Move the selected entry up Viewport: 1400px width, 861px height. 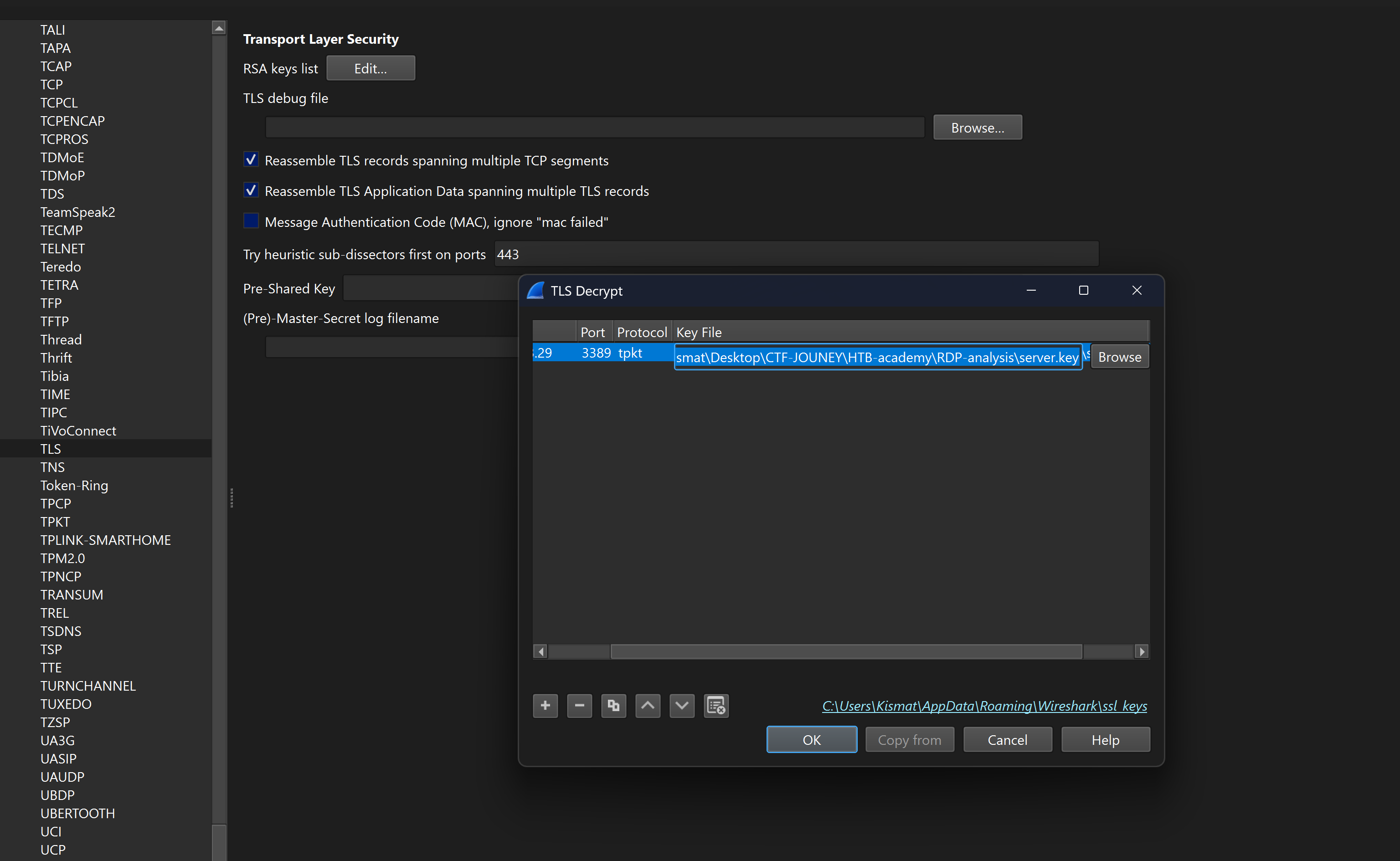point(648,706)
